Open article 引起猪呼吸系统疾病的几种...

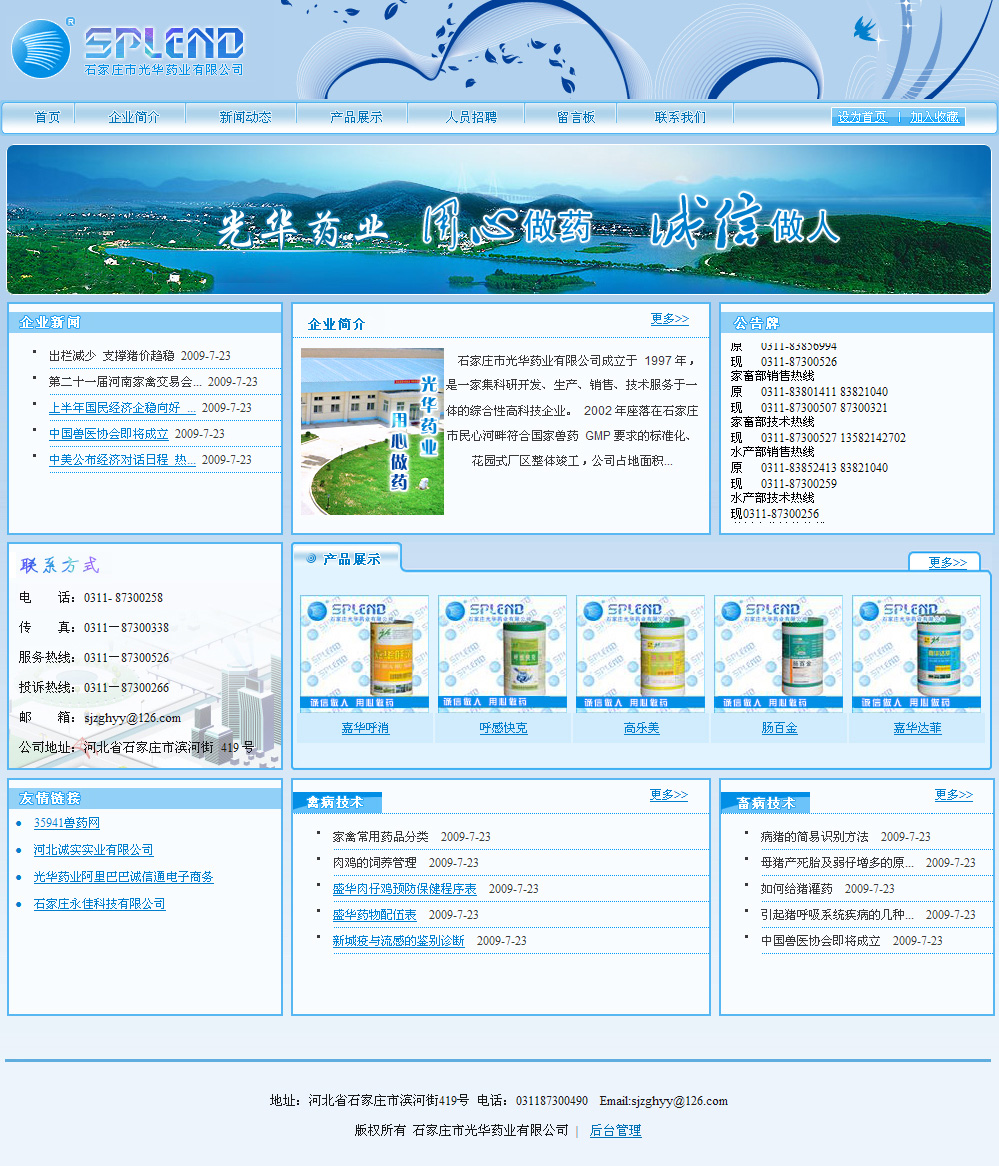(837, 915)
